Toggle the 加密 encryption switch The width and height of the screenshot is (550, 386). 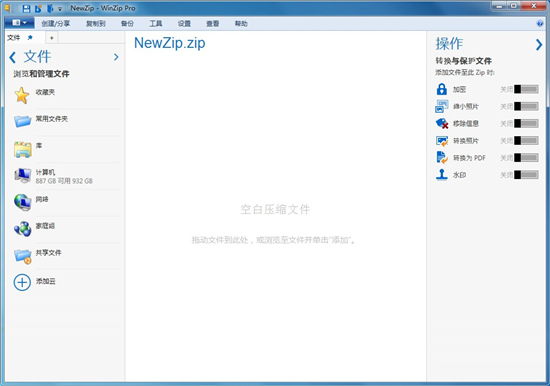(526, 89)
